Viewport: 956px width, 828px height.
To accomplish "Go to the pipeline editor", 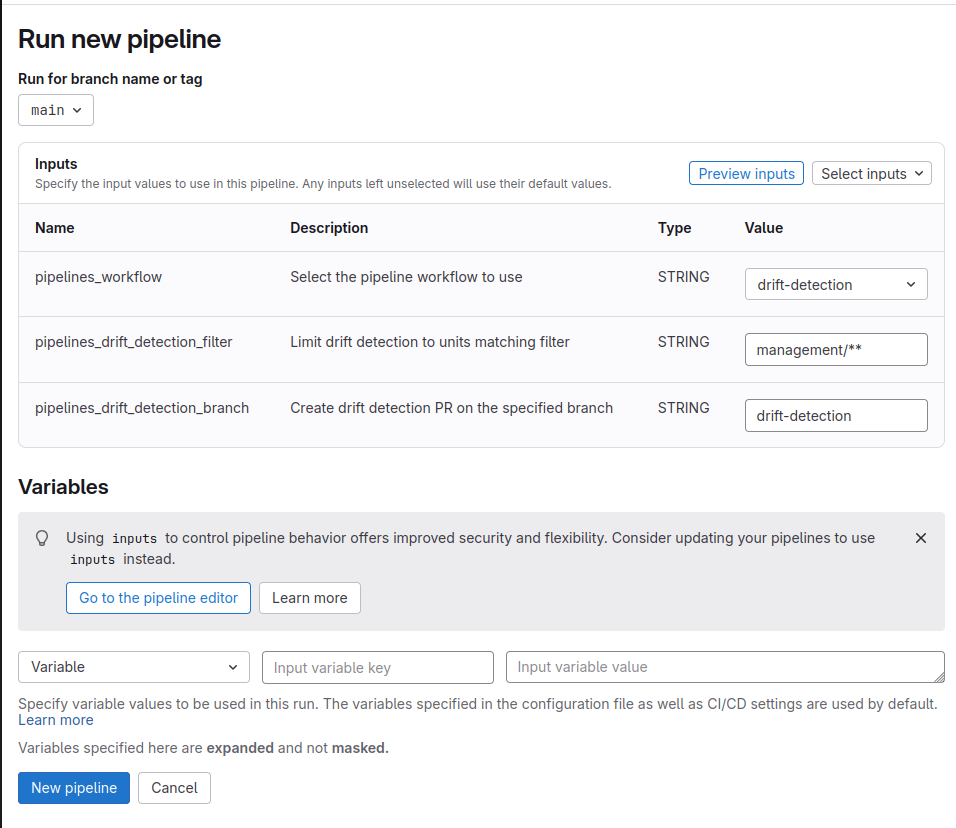I will (158, 598).
